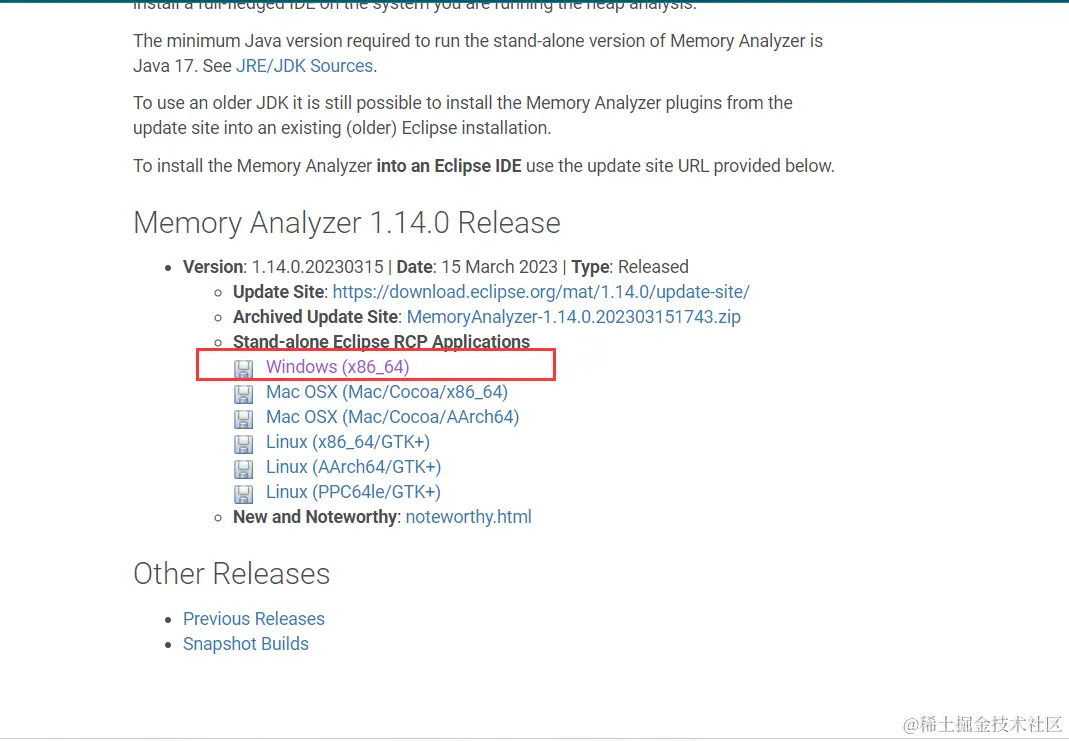The width and height of the screenshot is (1069, 741).
Task: Download MemoryAnalyzer-1.14.0.202303151743.zip archive
Action: tap(573, 317)
